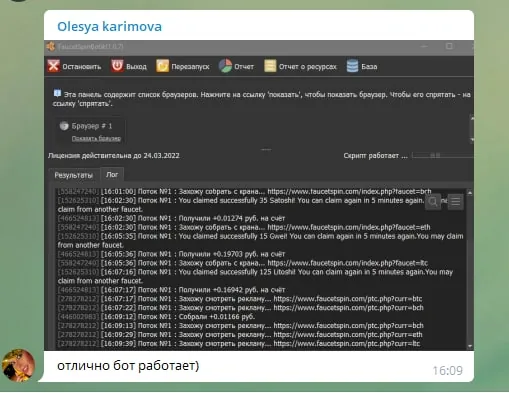Click the '15 Gwei' claimed message line
Viewport: 509px width, 393px height.
pyautogui.click(x=260, y=240)
